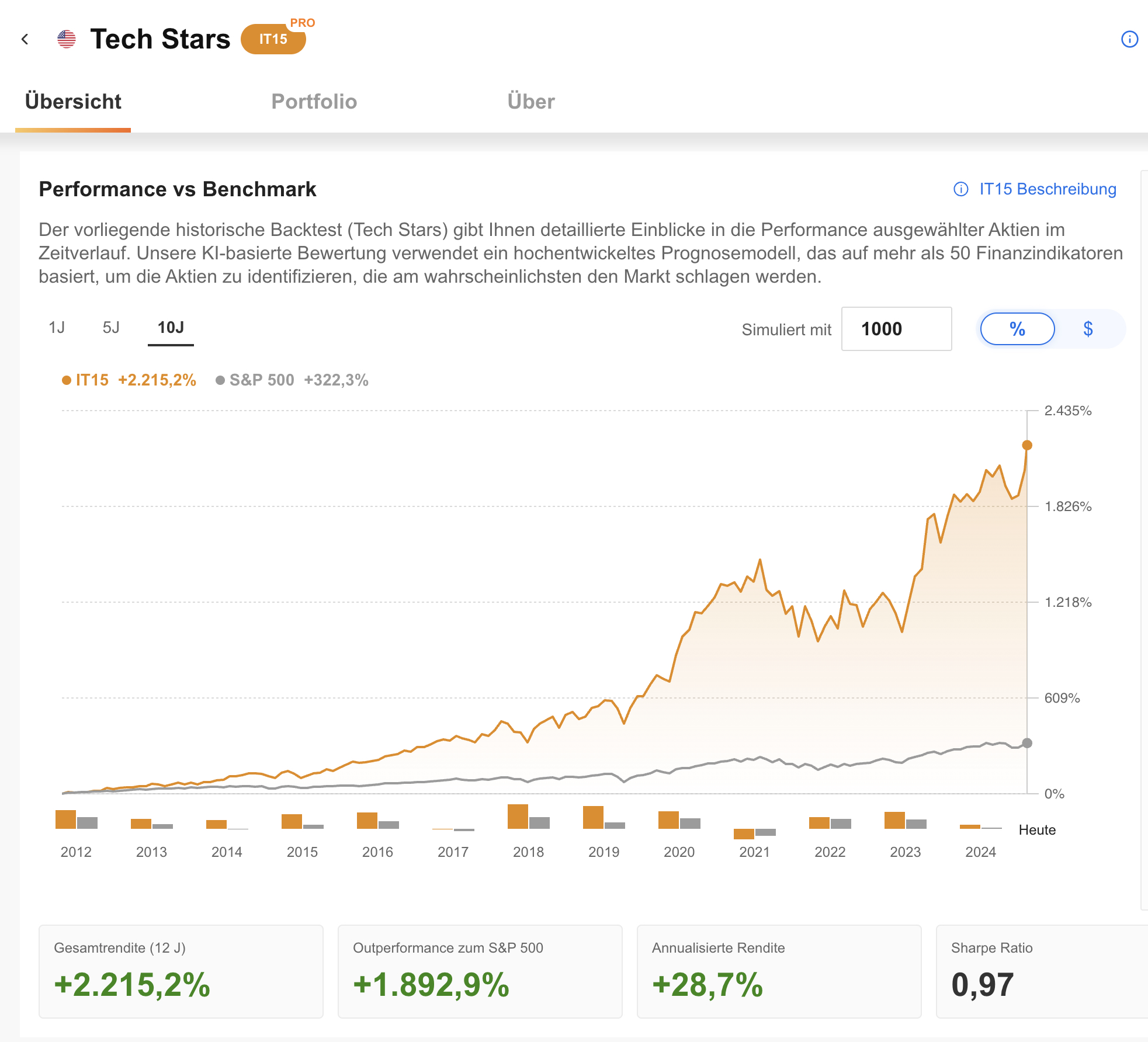Click the Sharpe Ratio 0,97 card
1148x1042 pixels.
click(1042, 971)
